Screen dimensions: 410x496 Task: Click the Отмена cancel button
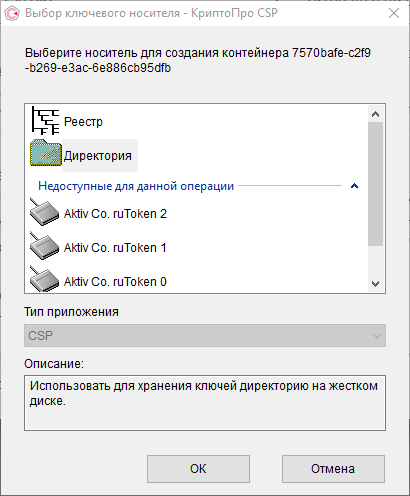point(333,469)
